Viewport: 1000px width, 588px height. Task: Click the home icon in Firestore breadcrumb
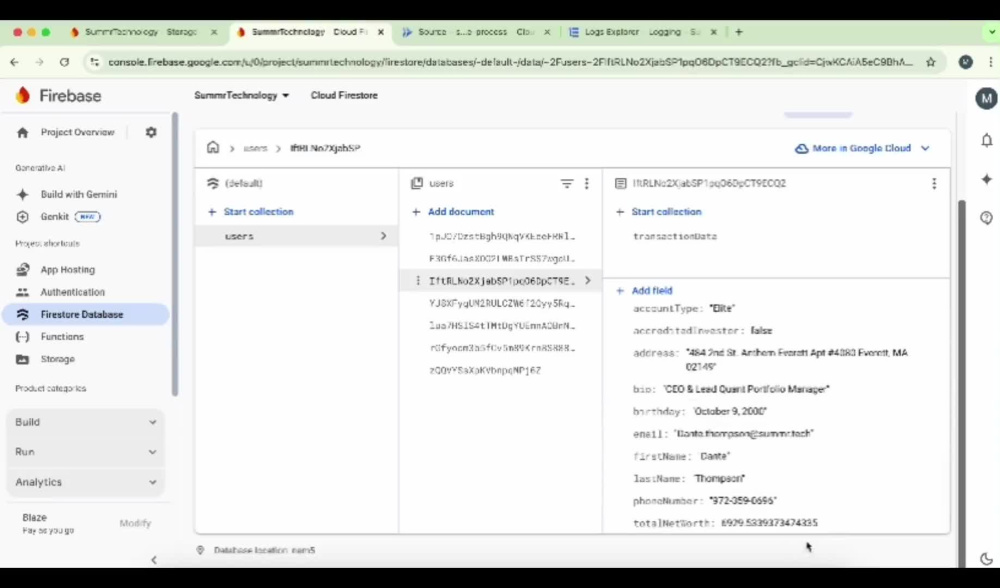tap(213, 147)
